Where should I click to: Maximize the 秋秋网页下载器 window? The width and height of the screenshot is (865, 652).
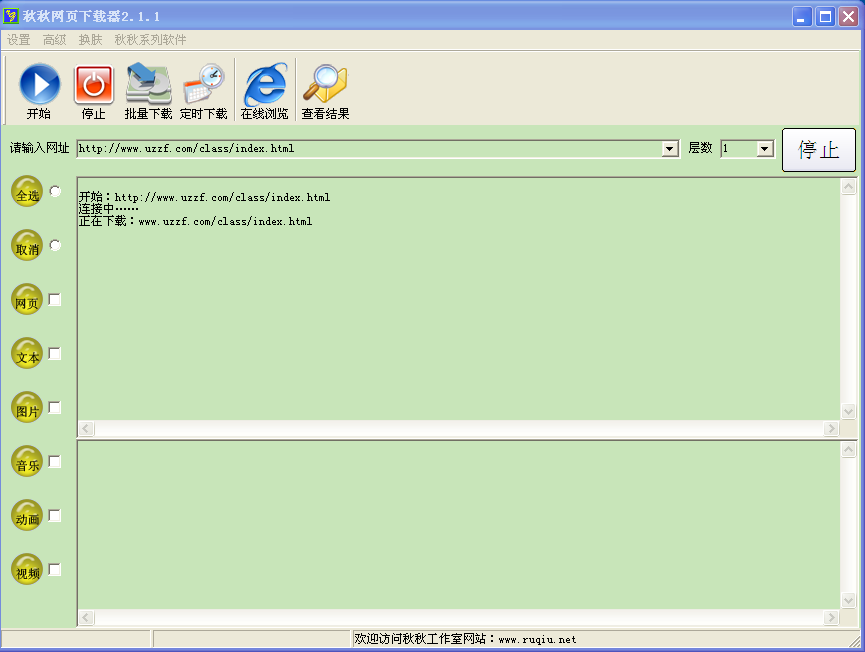click(825, 17)
